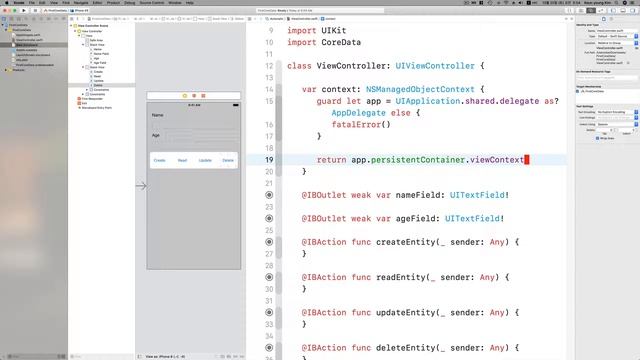Toggle the Navigator panel visibility button

tap(613, 10)
